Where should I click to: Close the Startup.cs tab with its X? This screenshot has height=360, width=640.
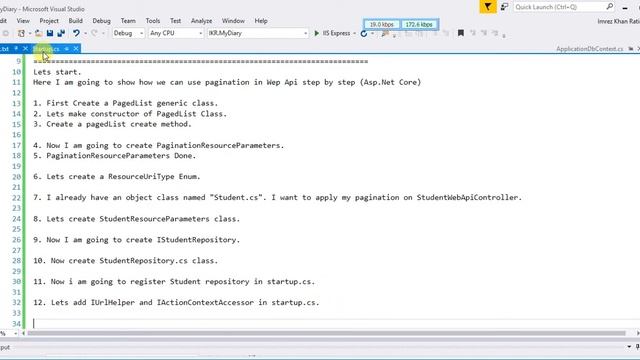pos(76,49)
